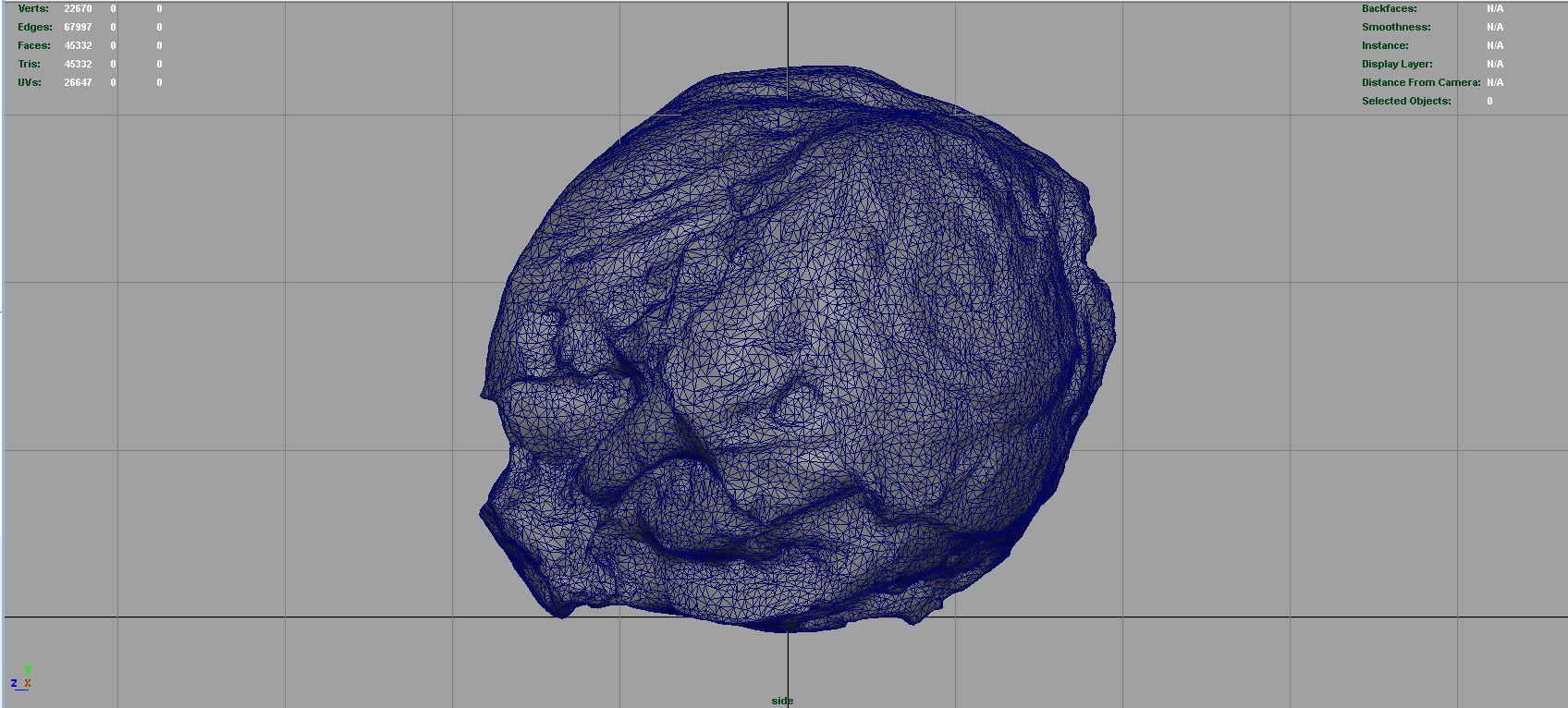The width and height of the screenshot is (1568, 708).
Task: Click the "Edges:" heads-up label
Action: point(35,27)
